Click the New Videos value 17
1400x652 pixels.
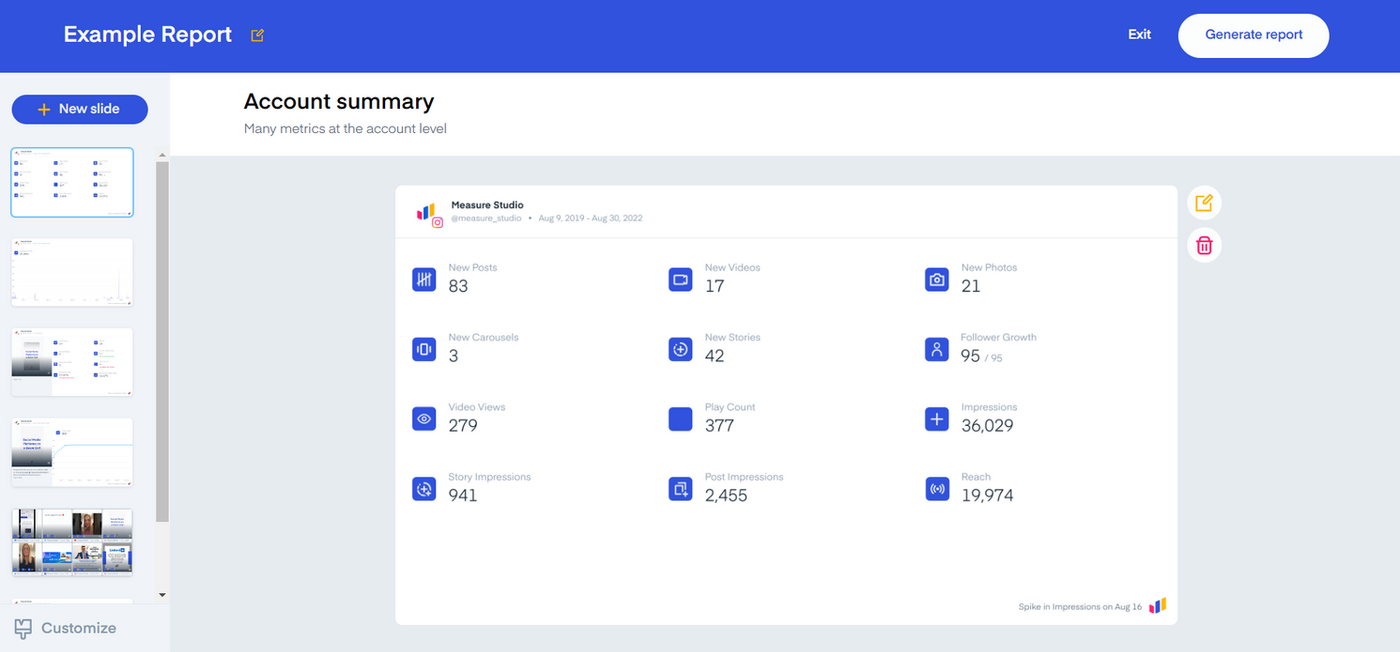click(x=714, y=286)
